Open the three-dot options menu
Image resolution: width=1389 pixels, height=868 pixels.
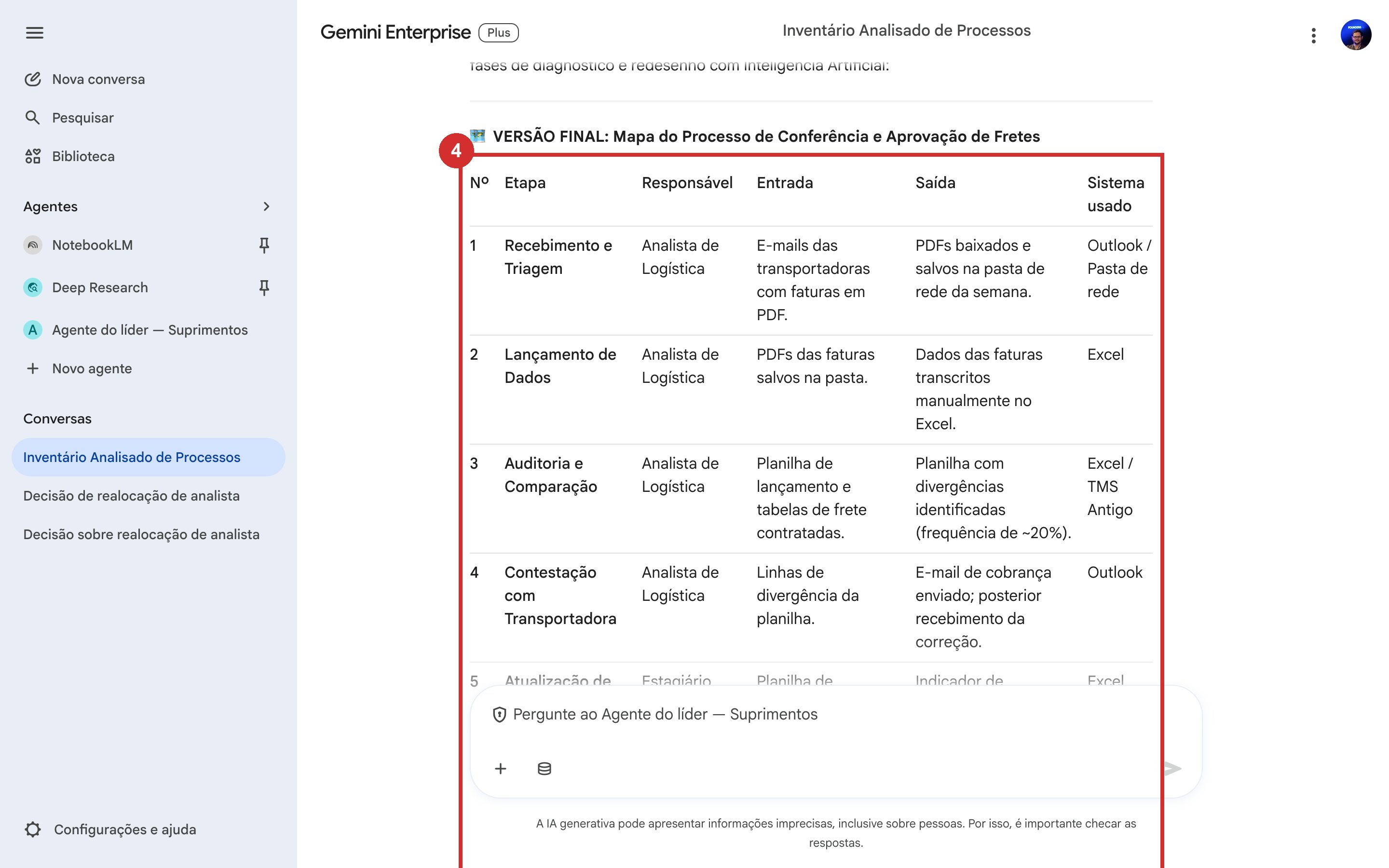(1313, 36)
